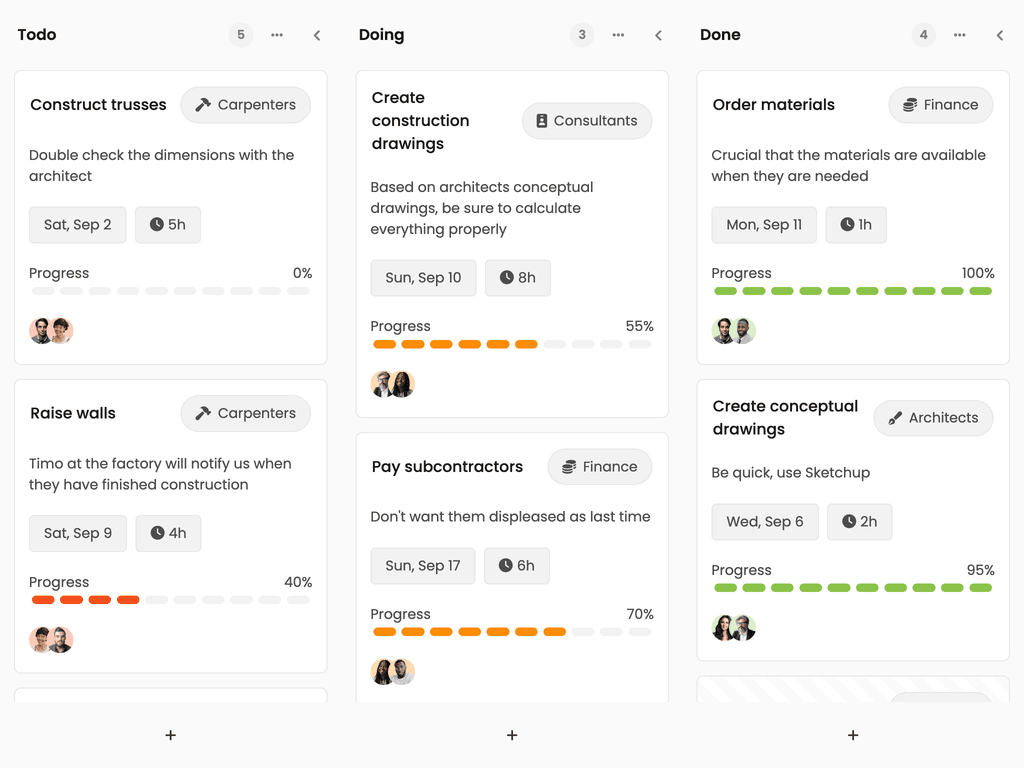Click "Don't want them displeased" description
The width and height of the screenshot is (1024, 768).
pyautogui.click(x=510, y=517)
